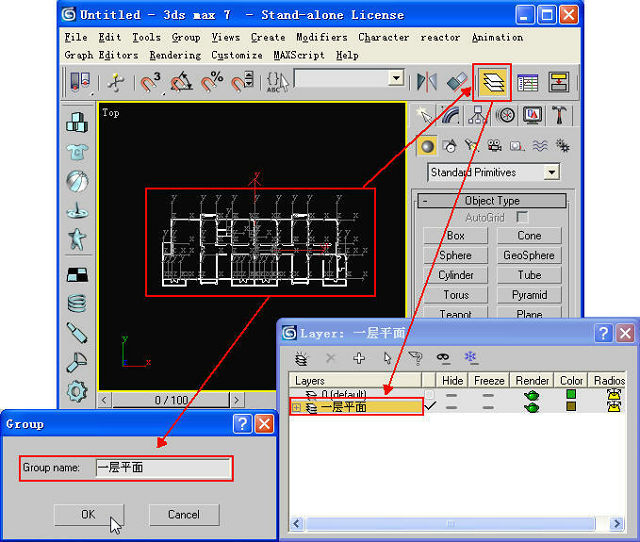Open the Group menu
The height and width of the screenshot is (542, 640).
[x=186, y=38]
